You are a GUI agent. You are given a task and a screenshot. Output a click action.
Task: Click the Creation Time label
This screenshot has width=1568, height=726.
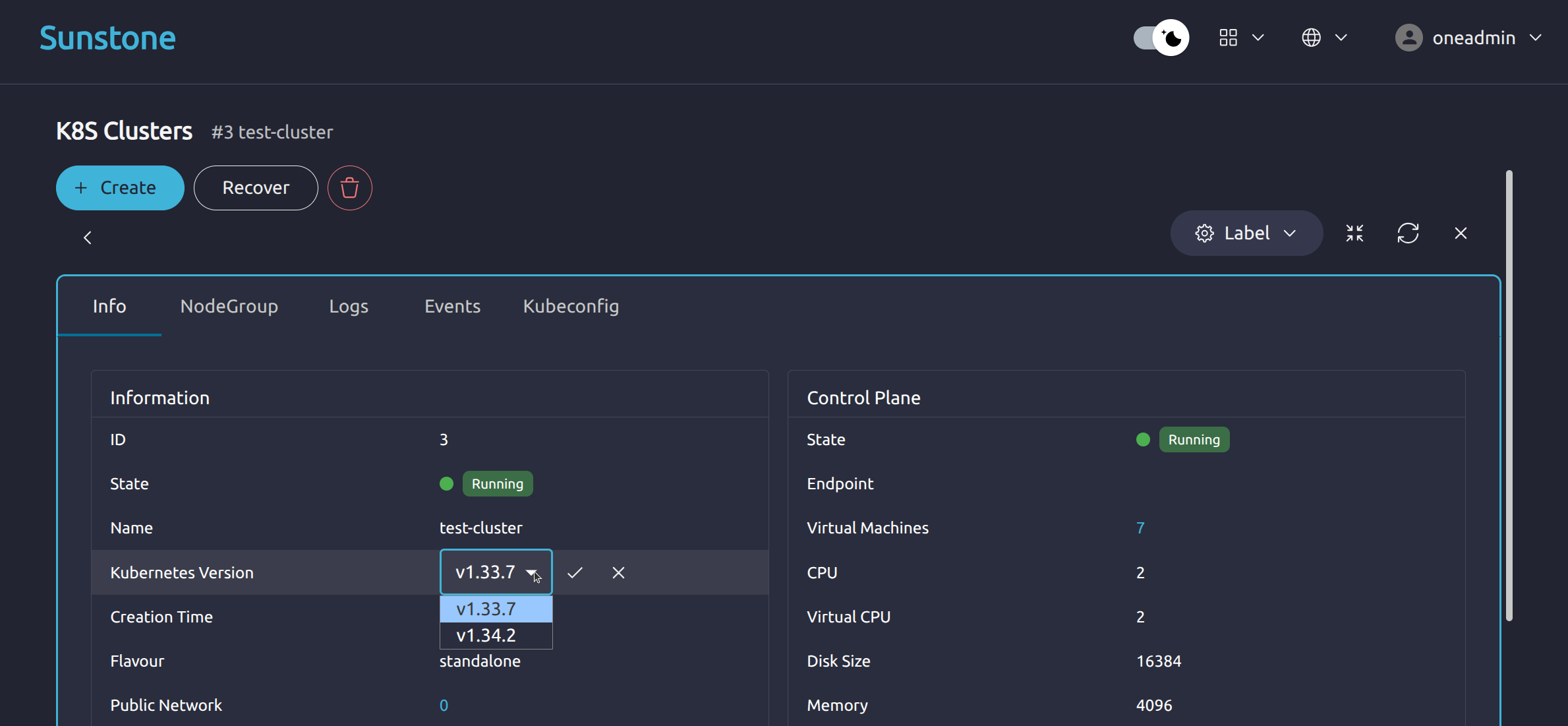pos(161,617)
